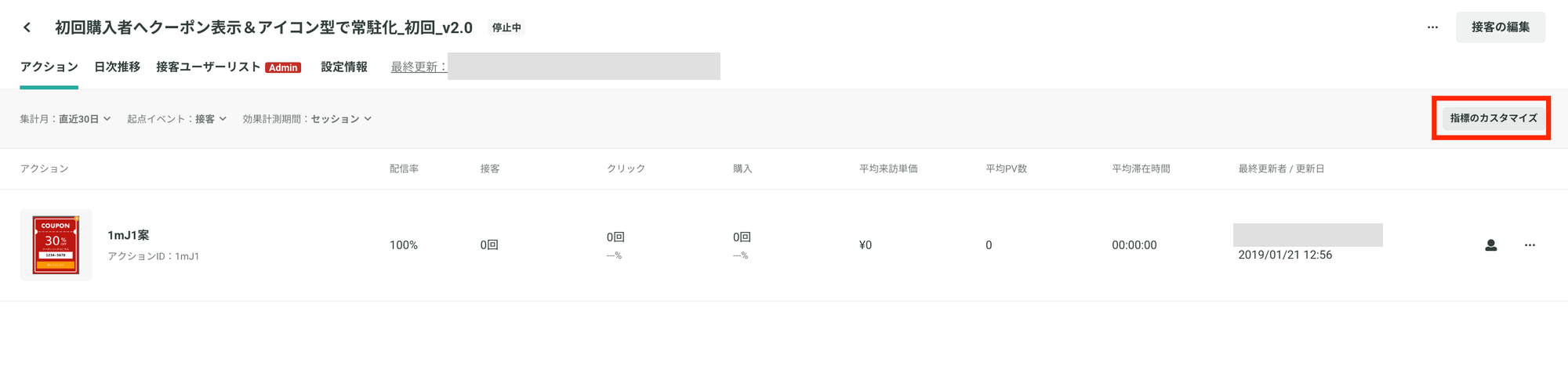This screenshot has width=1568, height=391.
Task: Click the 購入 column header
Action: coord(742,168)
